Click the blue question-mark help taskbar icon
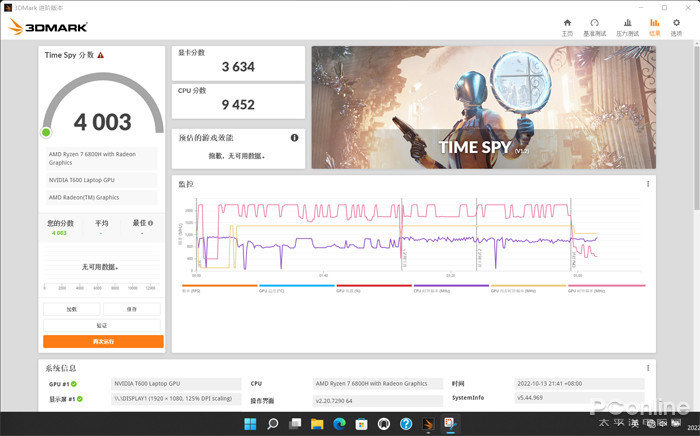The image size is (700, 436). point(406,424)
